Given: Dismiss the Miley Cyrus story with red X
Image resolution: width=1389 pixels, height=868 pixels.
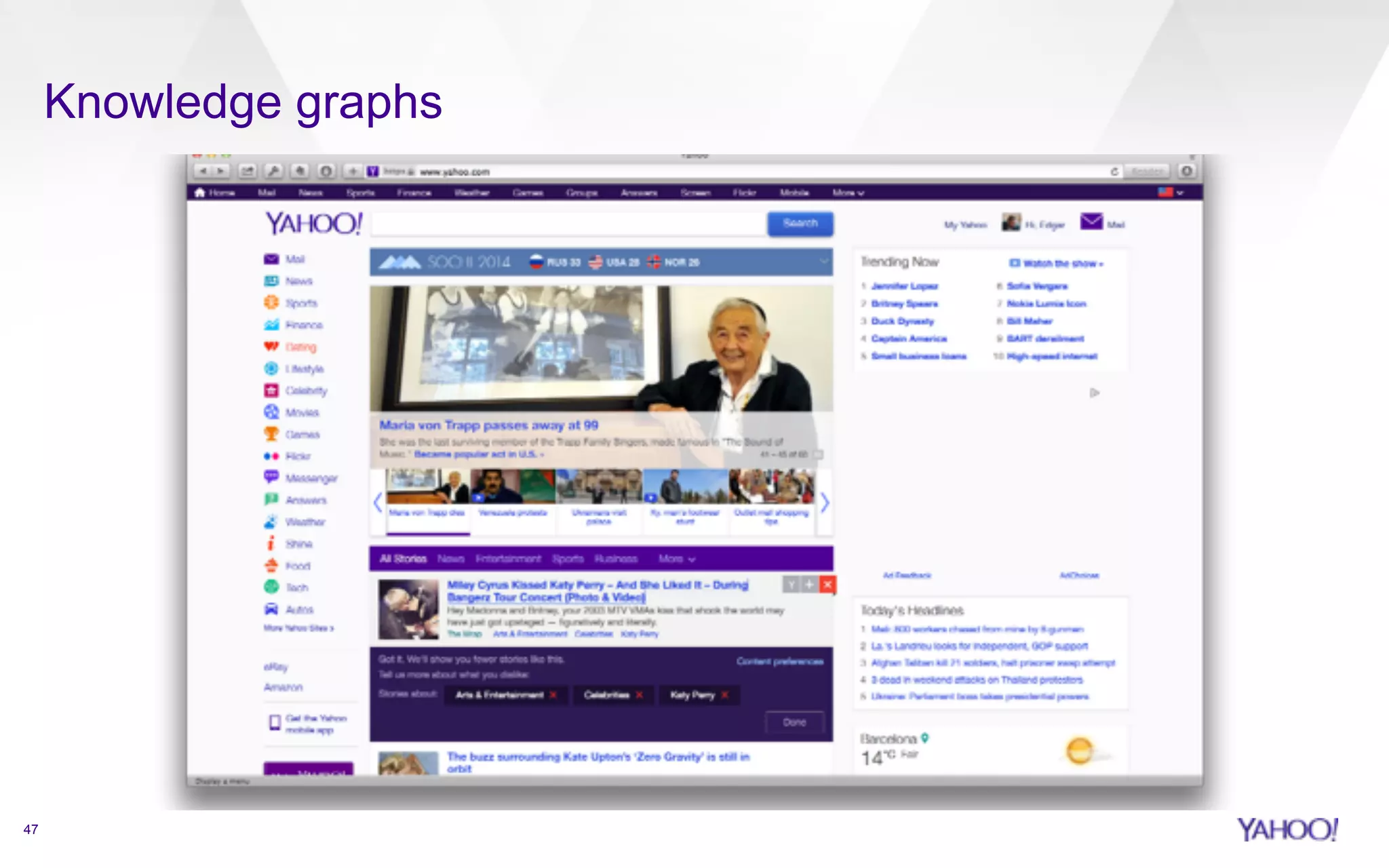Looking at the screenshot, I should pyautogui.click(x=827, y=585).
